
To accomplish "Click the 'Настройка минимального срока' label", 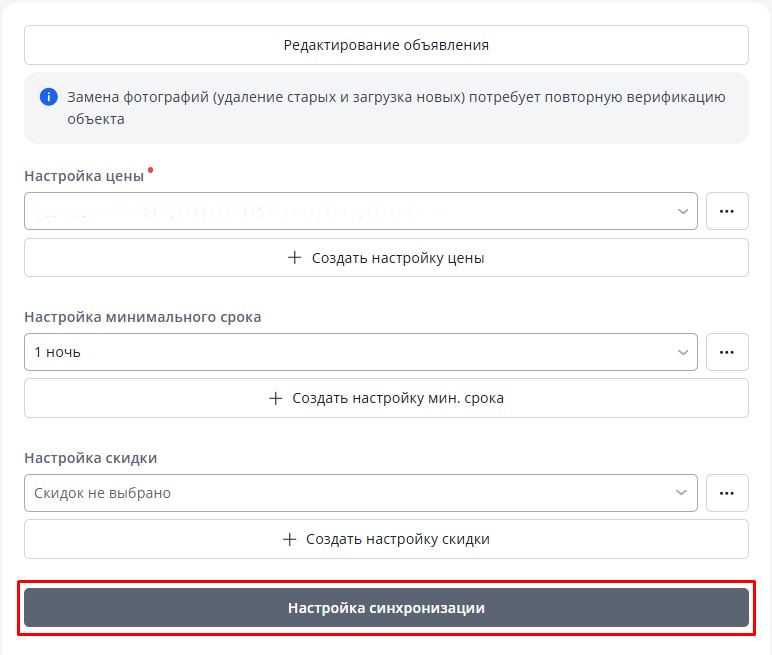I will coord(142,317).
